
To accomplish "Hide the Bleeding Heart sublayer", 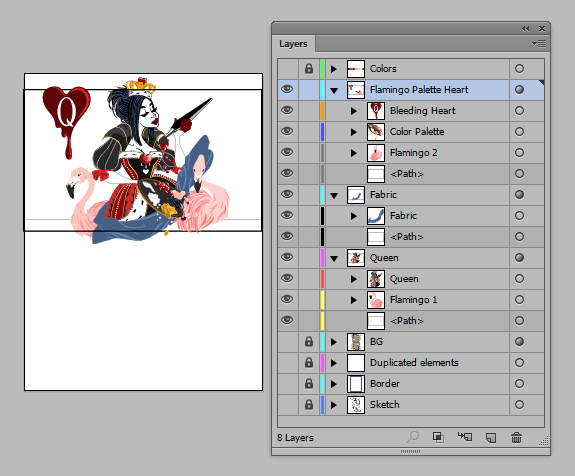I will [x=287, y=110].
